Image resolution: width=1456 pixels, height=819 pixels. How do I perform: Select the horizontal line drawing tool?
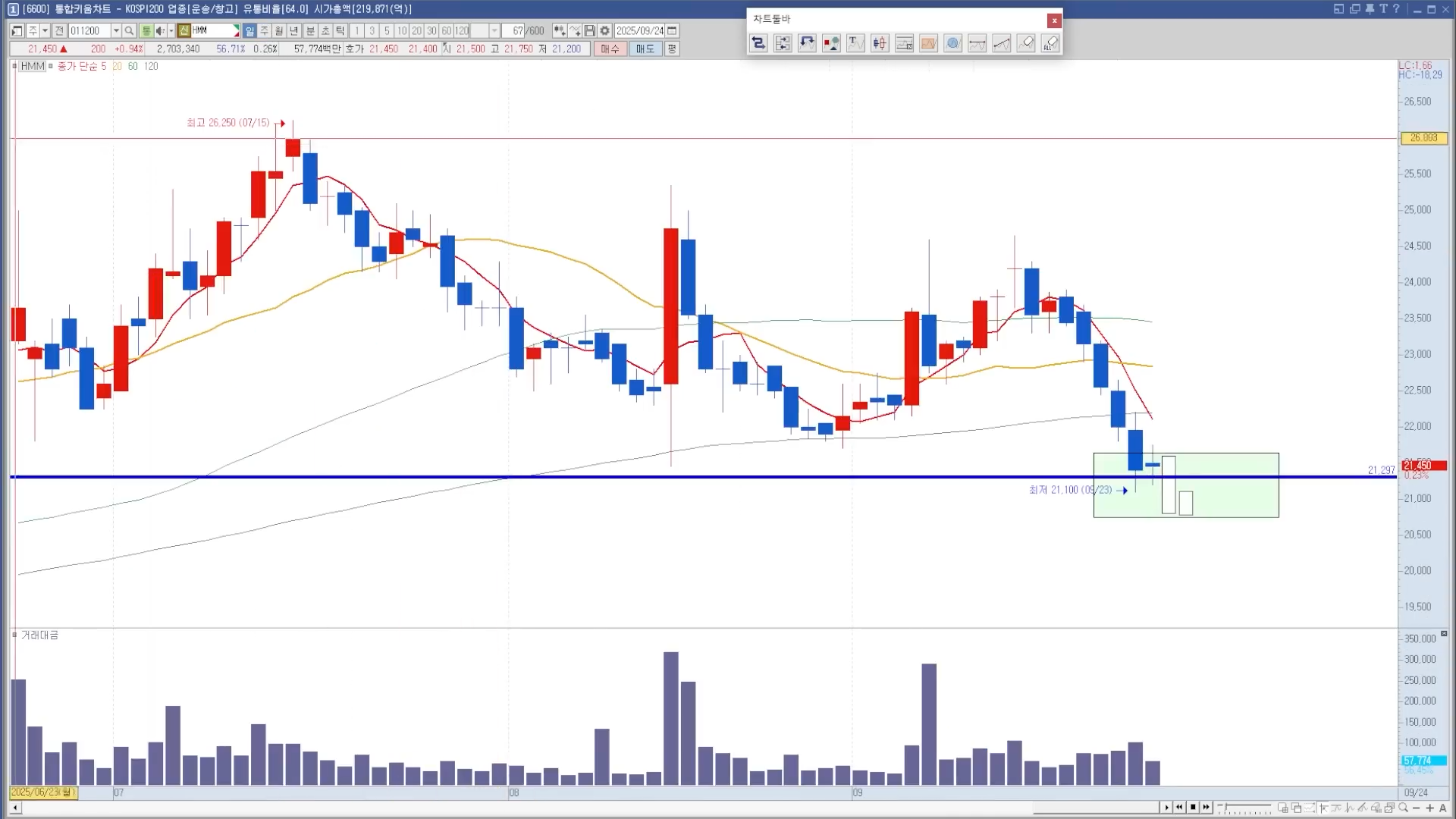tap(977, 43)
